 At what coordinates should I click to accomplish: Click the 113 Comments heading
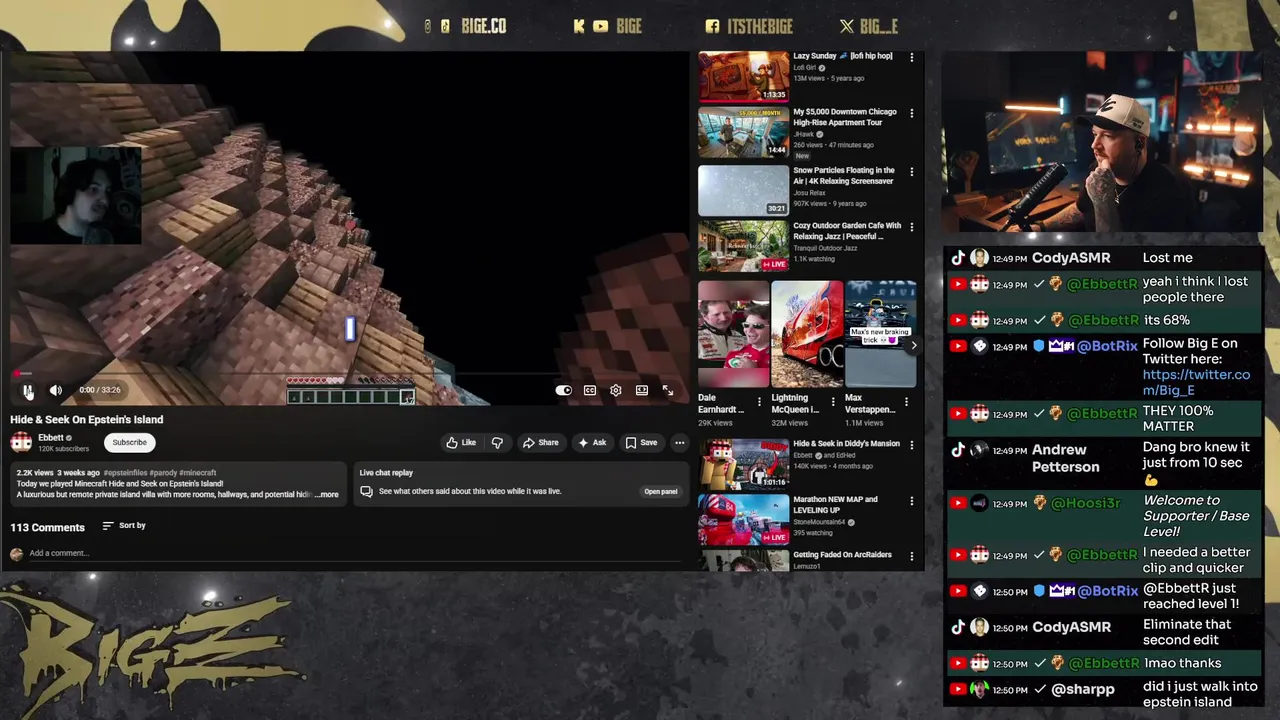47,527
